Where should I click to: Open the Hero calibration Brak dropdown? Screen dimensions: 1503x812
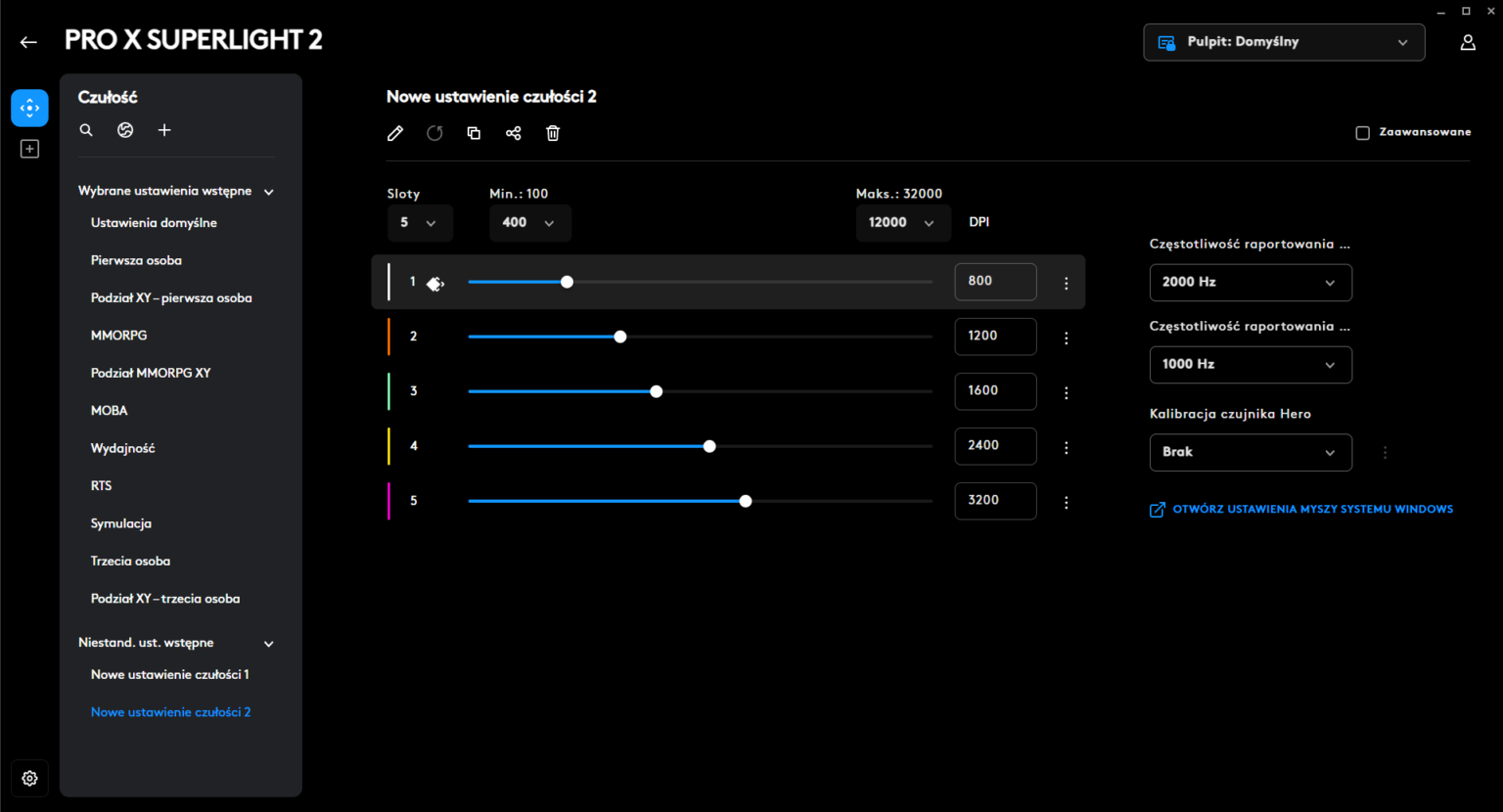[1251, 452]
